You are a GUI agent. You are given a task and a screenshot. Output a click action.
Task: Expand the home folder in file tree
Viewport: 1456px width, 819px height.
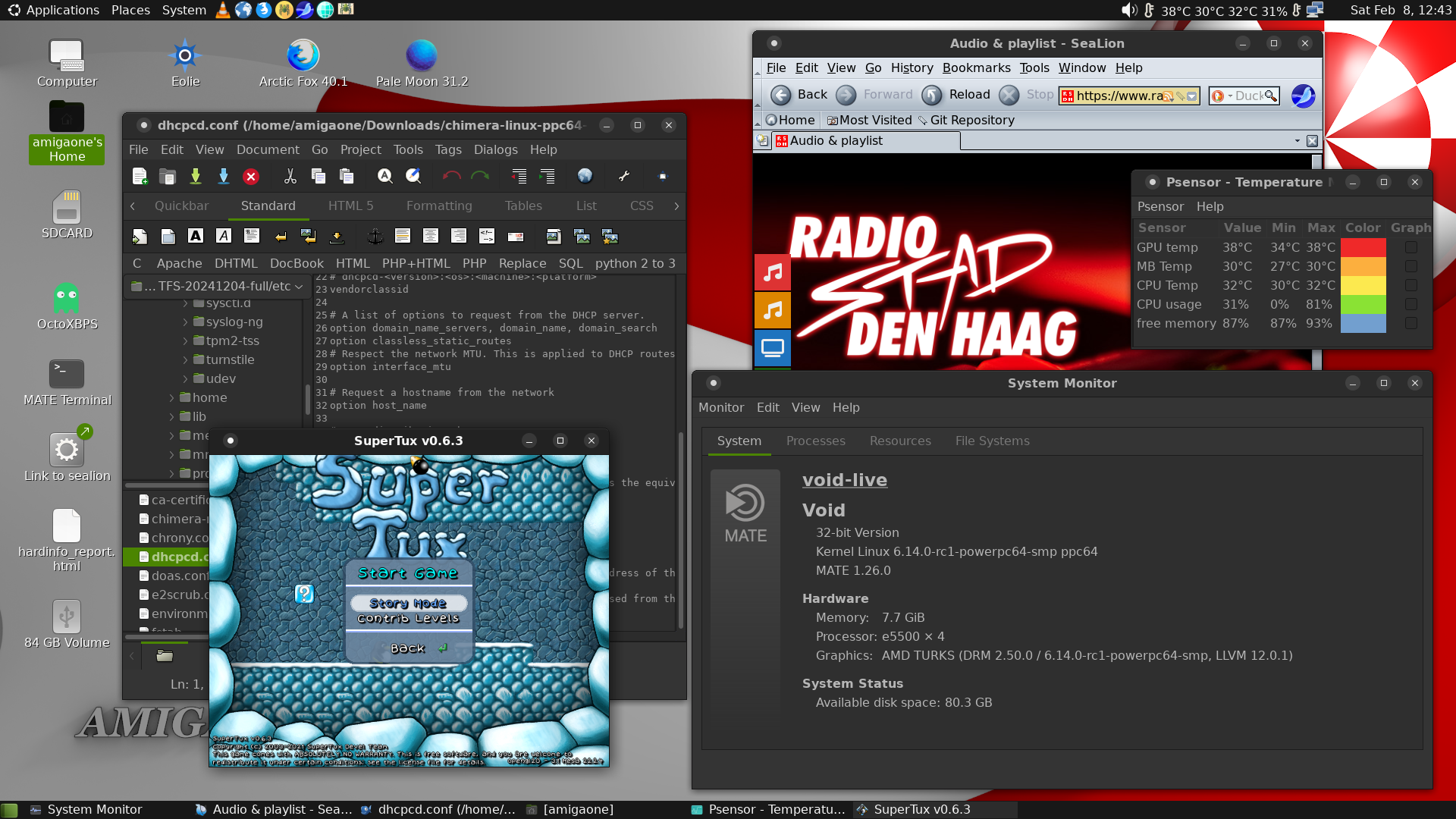(171, 398)
